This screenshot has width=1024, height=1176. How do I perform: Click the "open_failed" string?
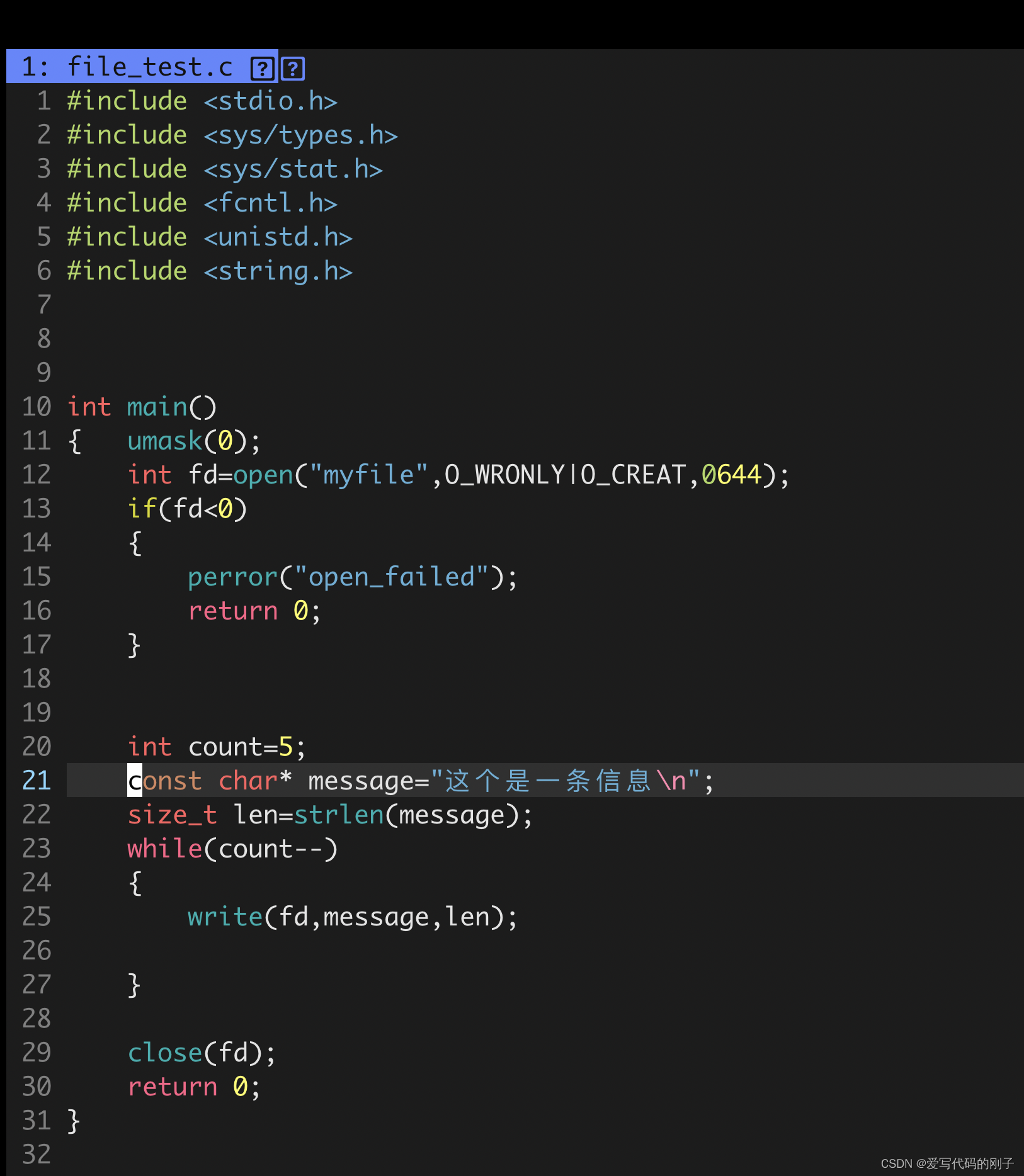(391, 577)
